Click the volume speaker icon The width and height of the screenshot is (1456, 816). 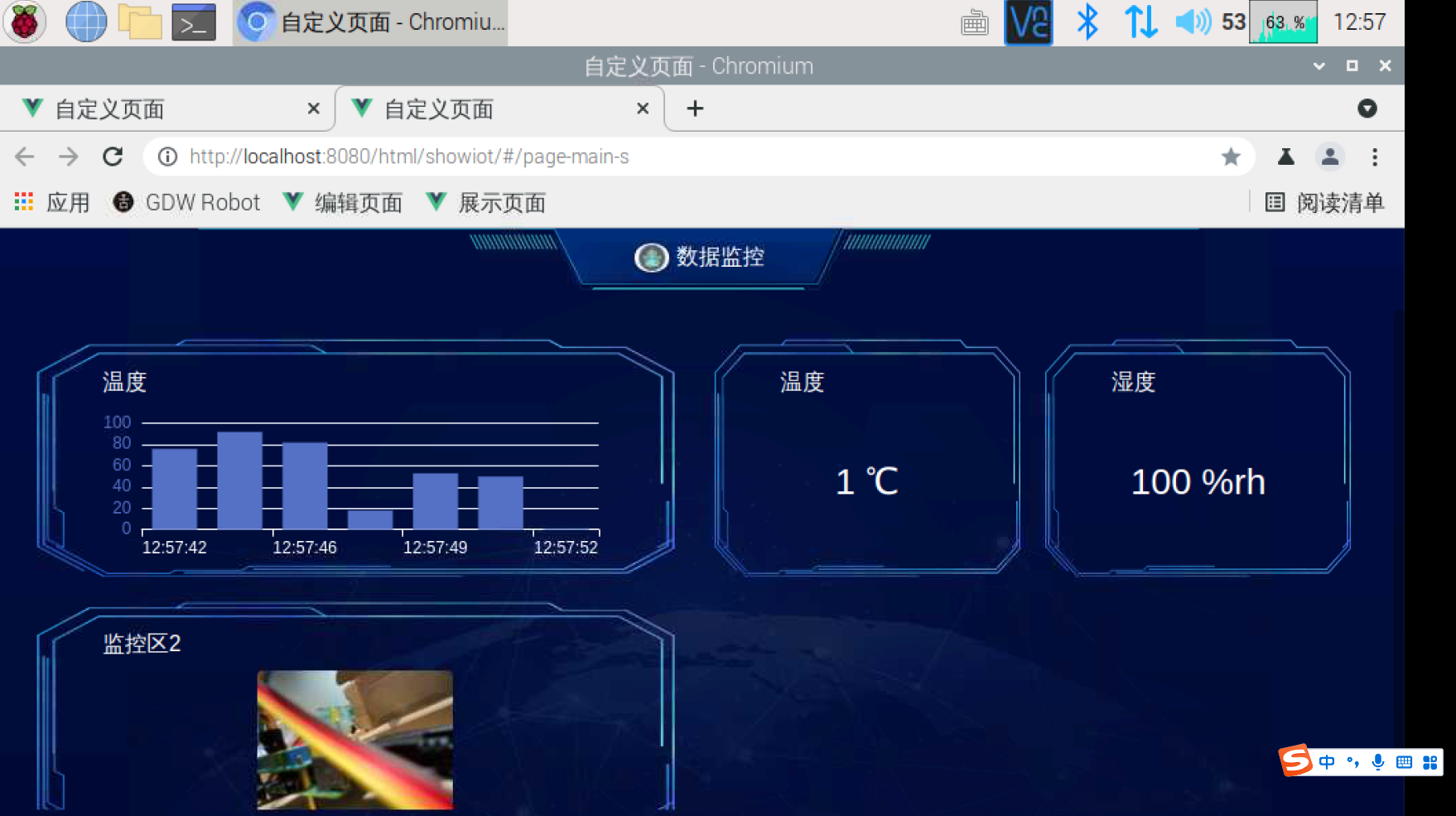click(x=1193, y=22)
